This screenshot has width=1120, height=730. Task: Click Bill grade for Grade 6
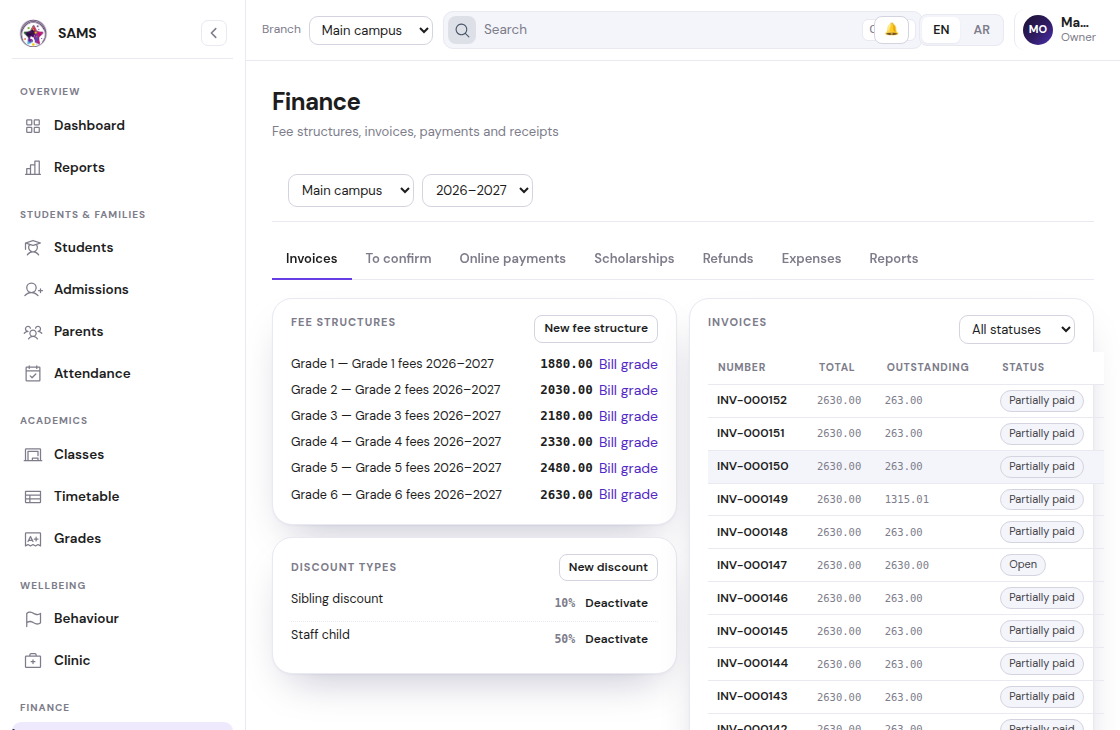(628, 494)
